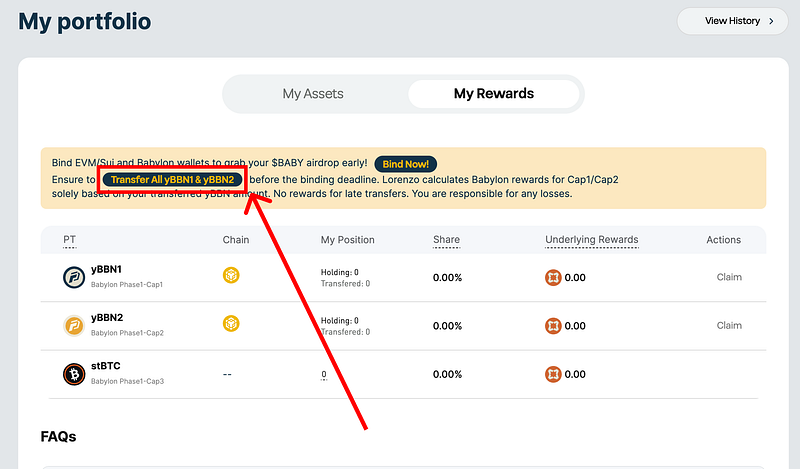The image size is (800, 469).
Task: Click the yBBN2 underlying rewards icon
Action: coord(552,325)
